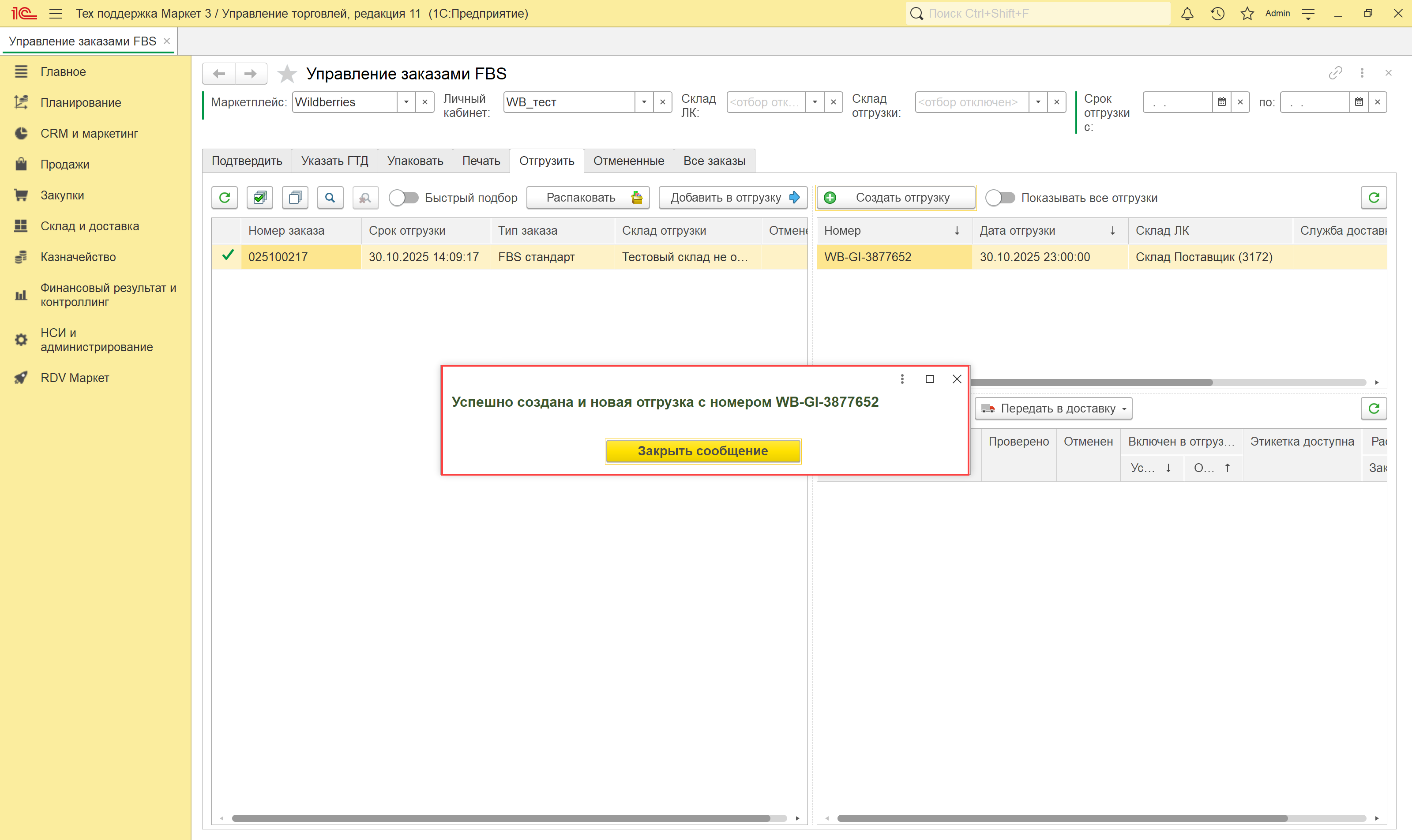Screen dimensions: 1412x840
Task: Click the get link chain icon
Action: [x=1335, y=73]
